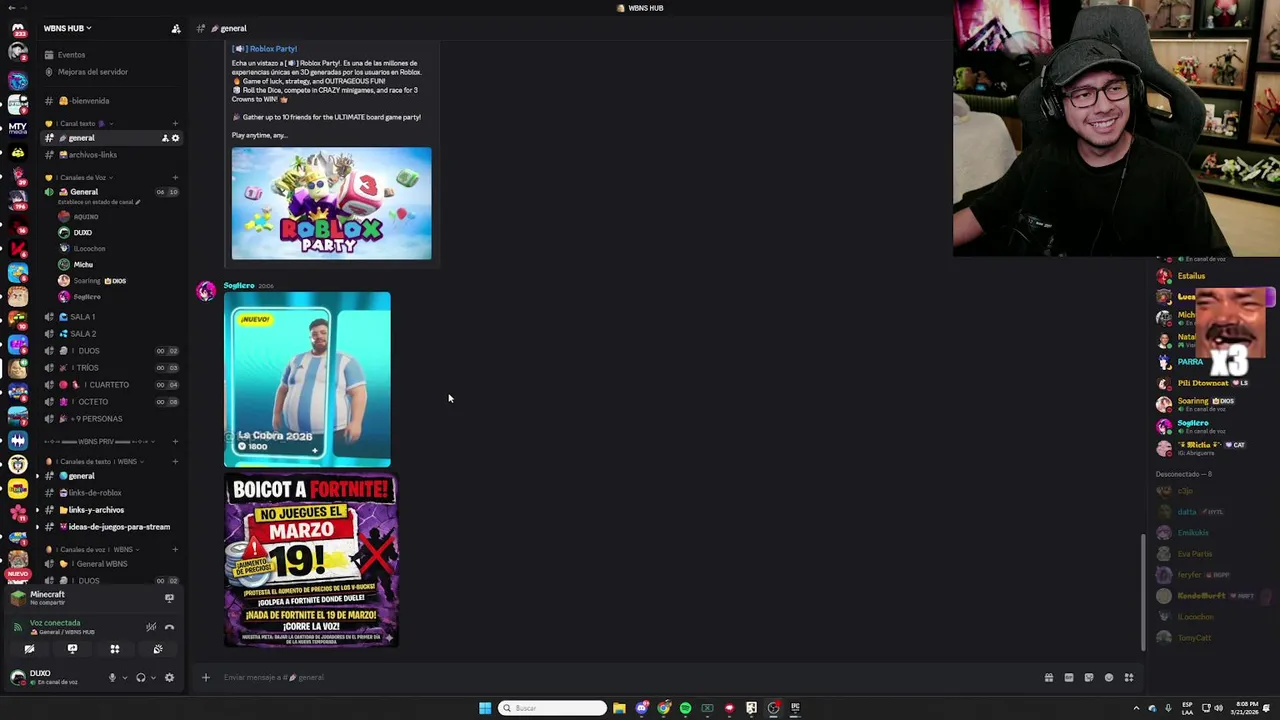Image resolution: width=1280 pixels, height=720 pixels.
Task: Stream Minecraft screen-share icon
Action: click(x=169, y=598)
